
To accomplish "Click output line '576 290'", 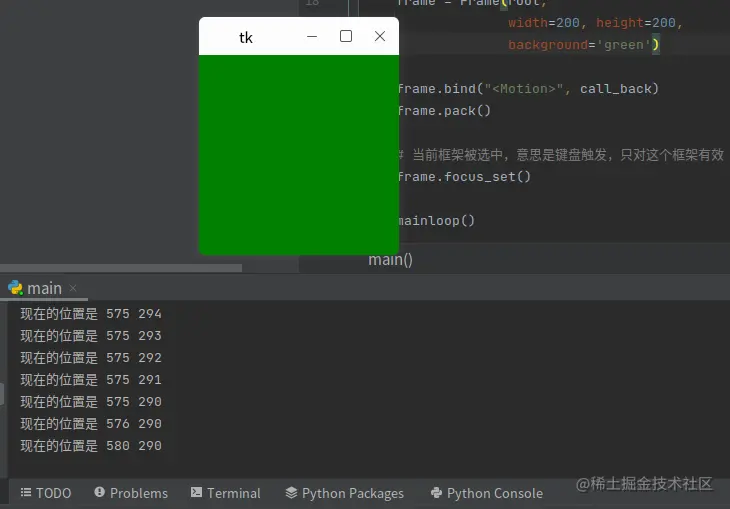I will (91, 423).
